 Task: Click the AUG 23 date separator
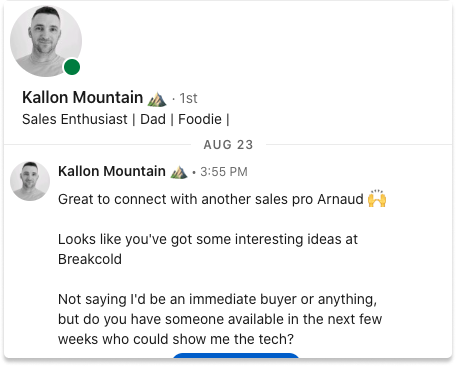click(x=228, y=145)
